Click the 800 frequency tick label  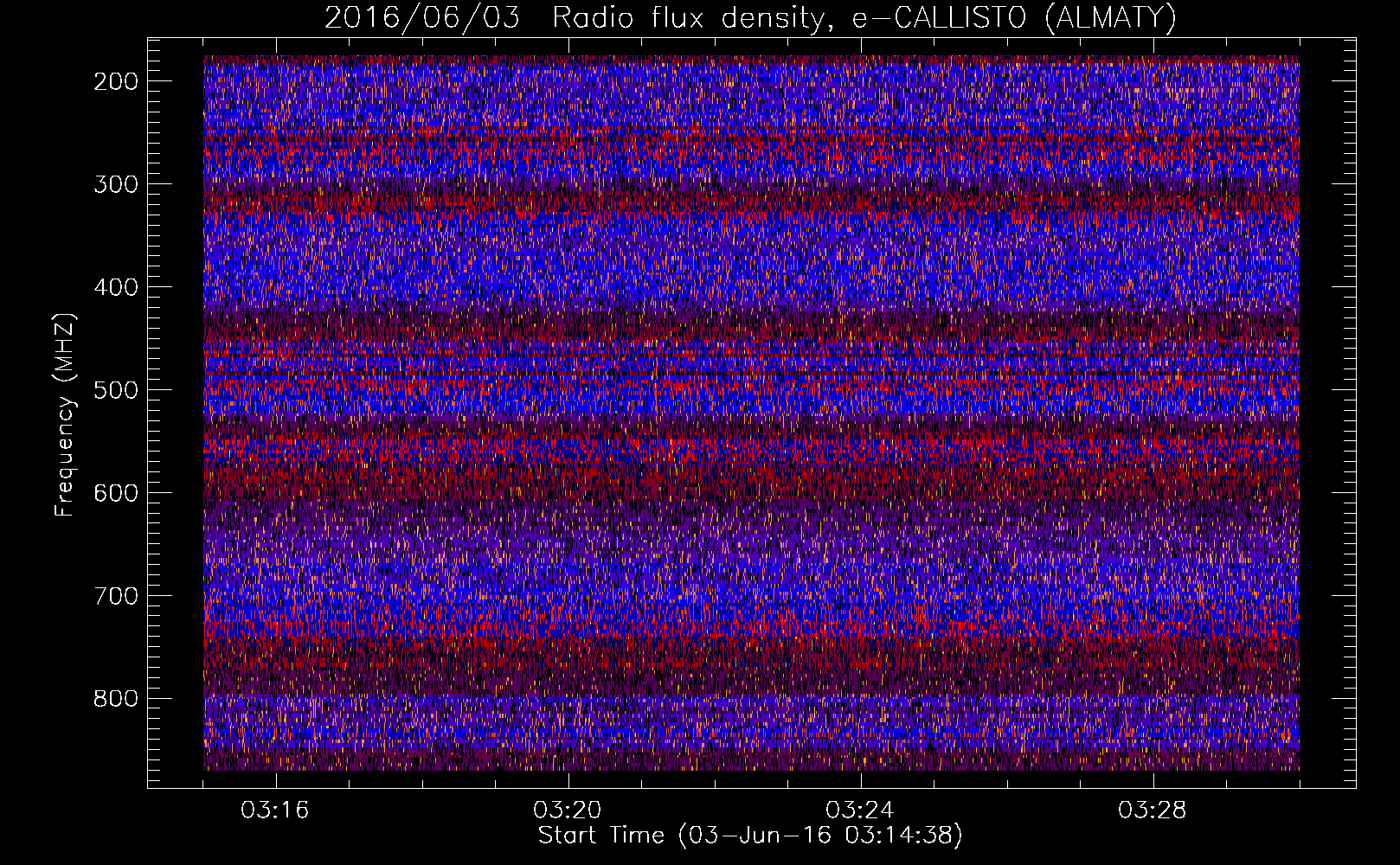[x=115, y=699]
